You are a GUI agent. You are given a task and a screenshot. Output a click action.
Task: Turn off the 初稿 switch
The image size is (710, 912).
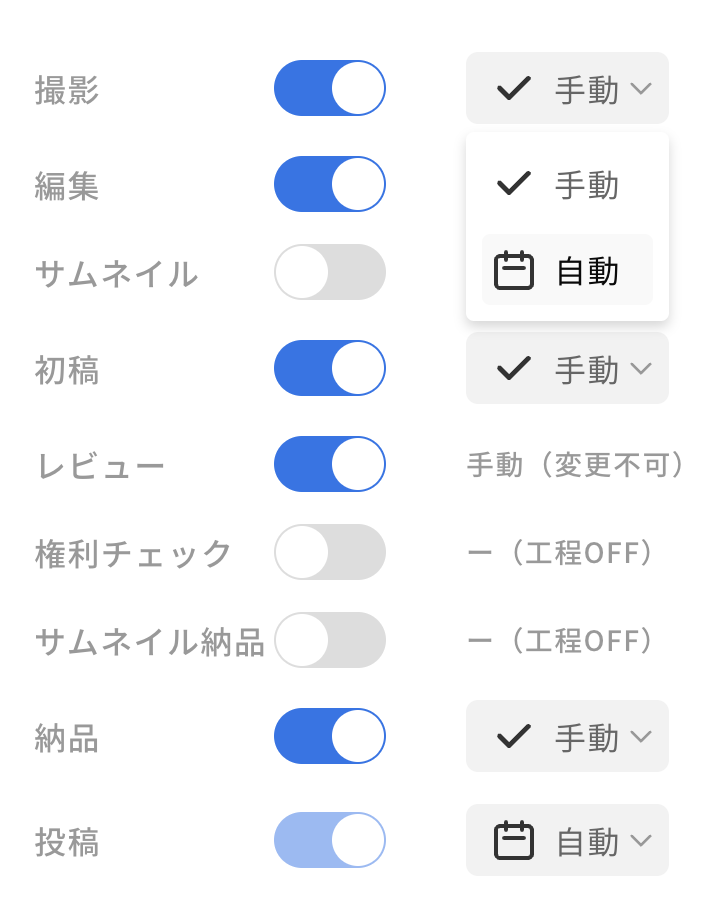coord(329,368)
